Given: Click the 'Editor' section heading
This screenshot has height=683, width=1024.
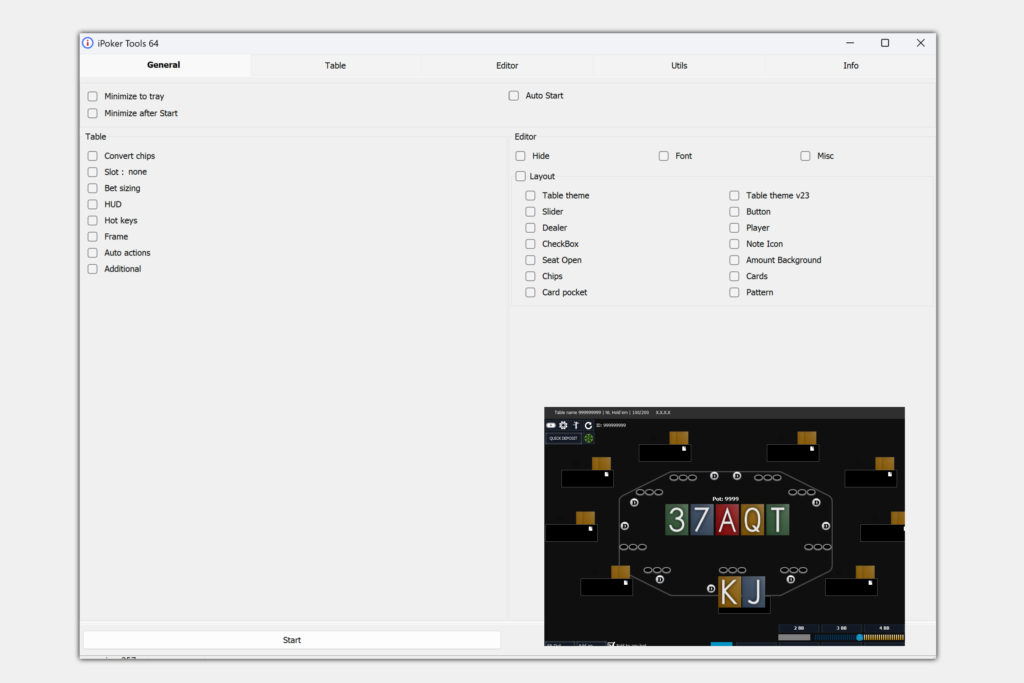Looking at the screenshot, I should (x=525, y=136).
